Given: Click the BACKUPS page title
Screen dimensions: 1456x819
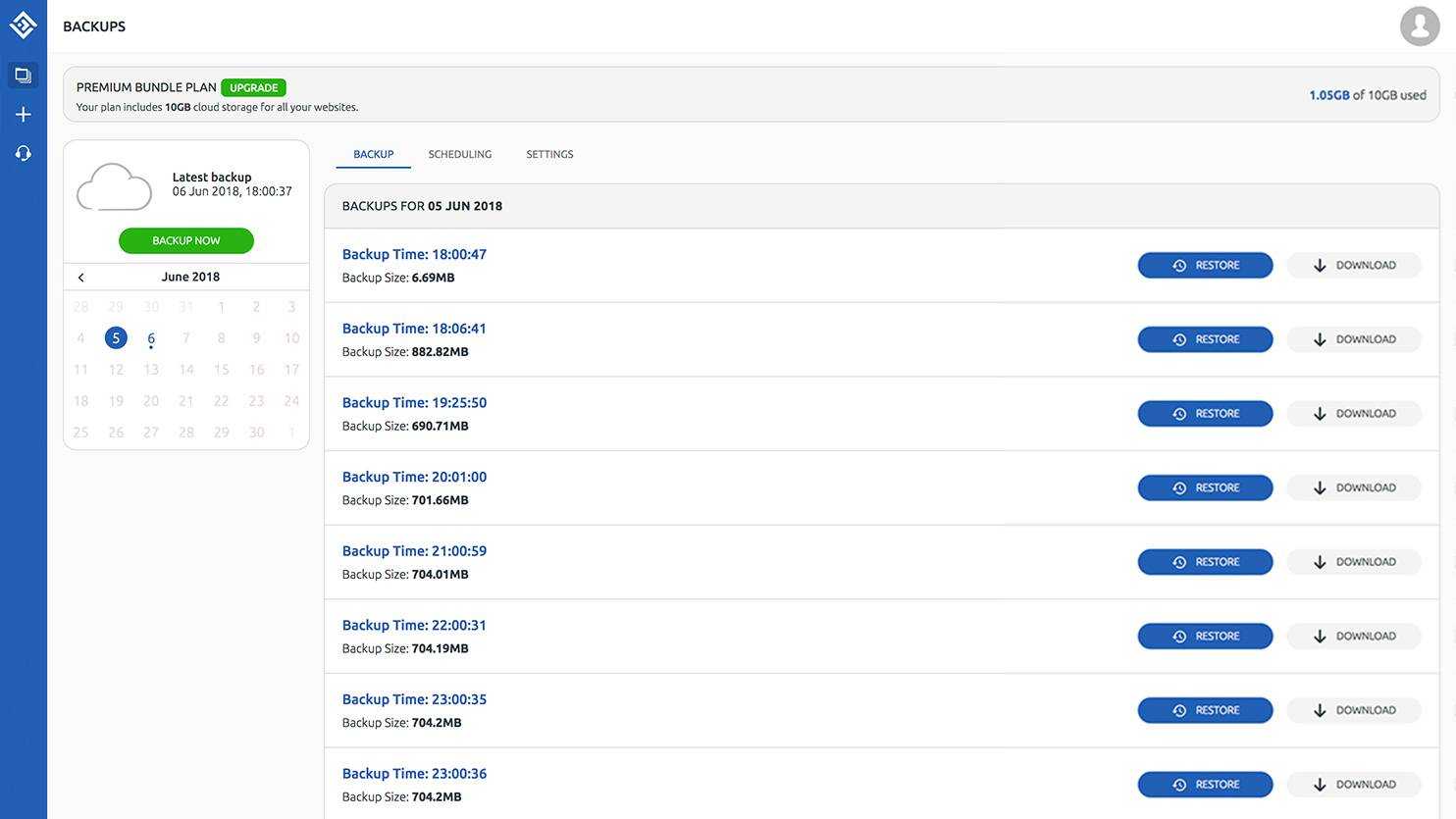Looking at the screenshot, I should (94, 26).
